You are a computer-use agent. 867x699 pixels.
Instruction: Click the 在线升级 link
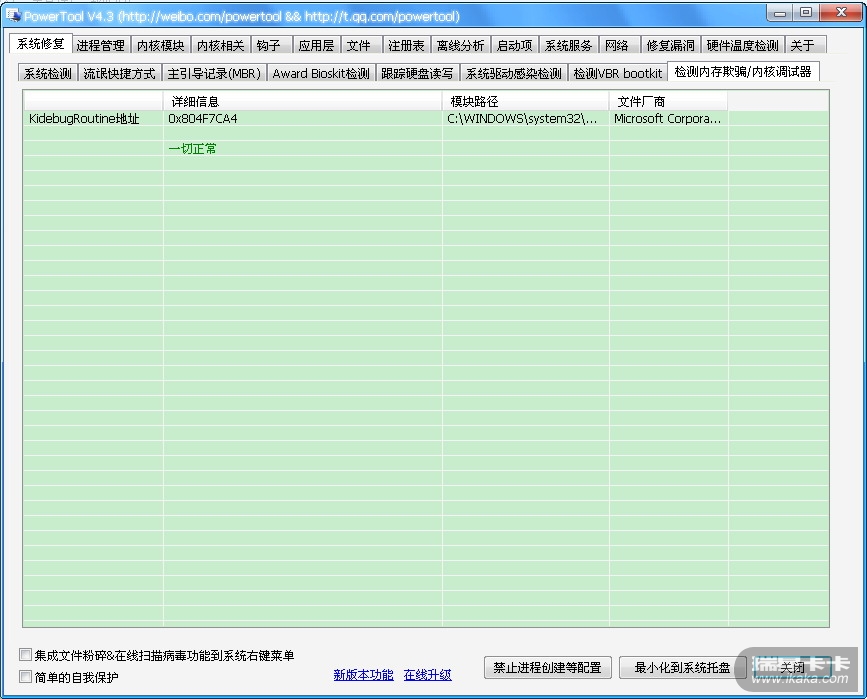click(428, 675)
